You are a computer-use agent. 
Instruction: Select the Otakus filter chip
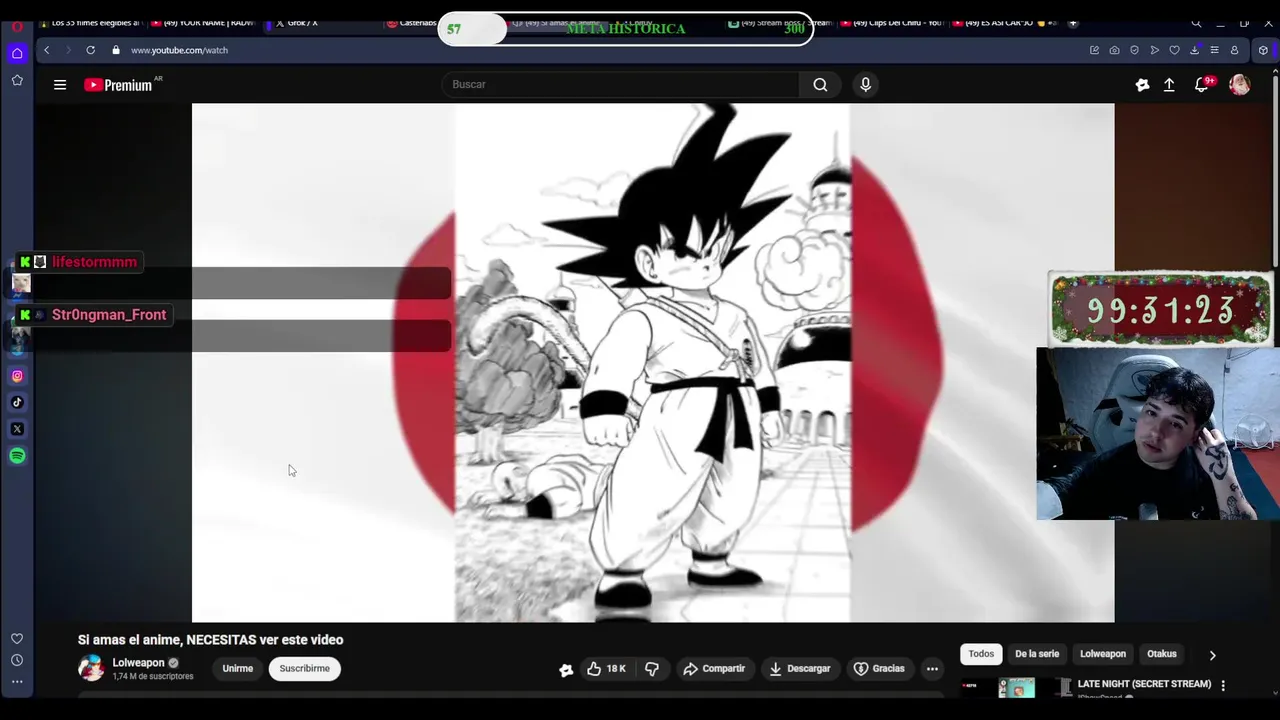click(x=1162, y=654)
